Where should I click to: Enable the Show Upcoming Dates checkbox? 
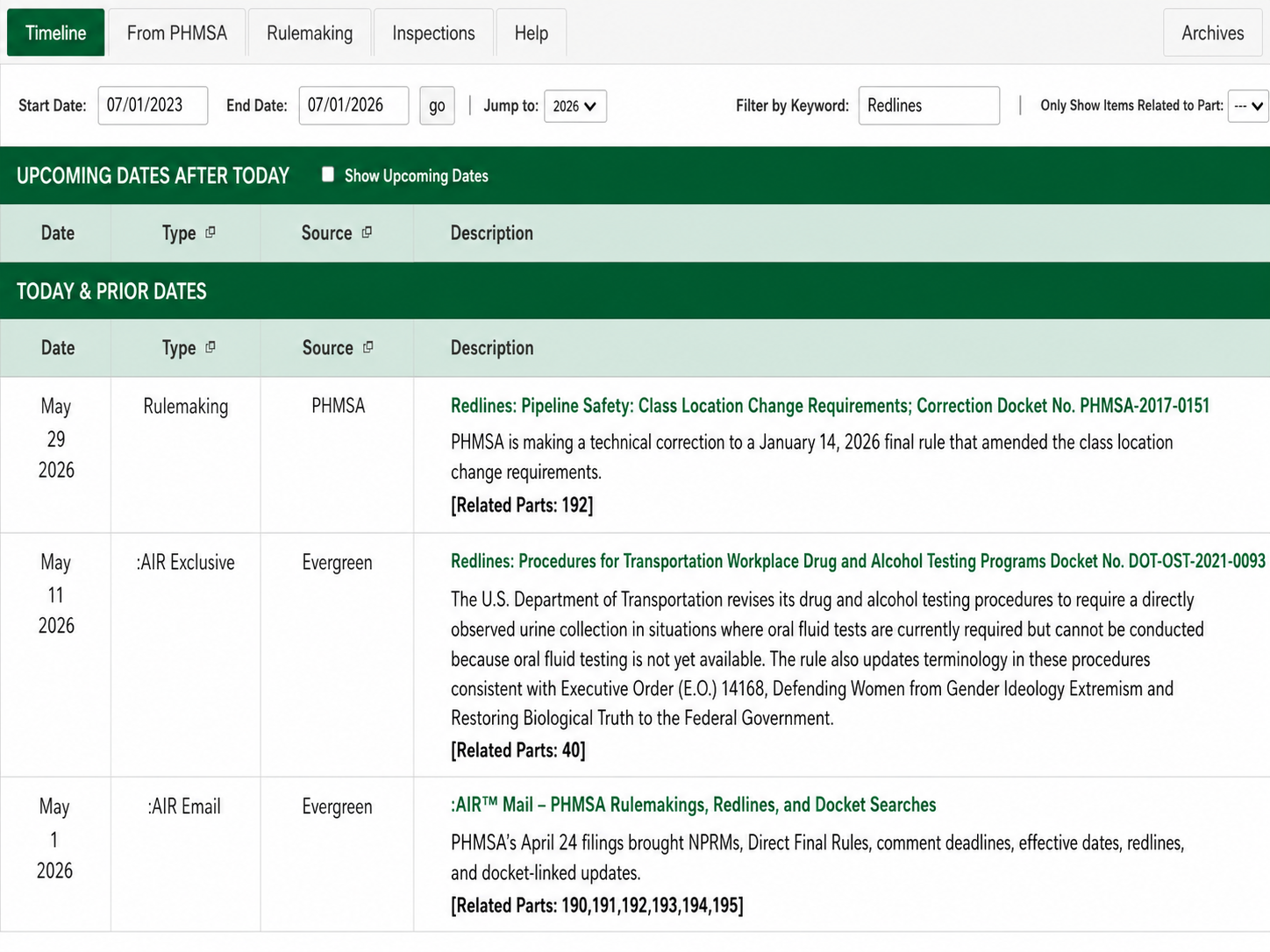(x=328, y=174)
